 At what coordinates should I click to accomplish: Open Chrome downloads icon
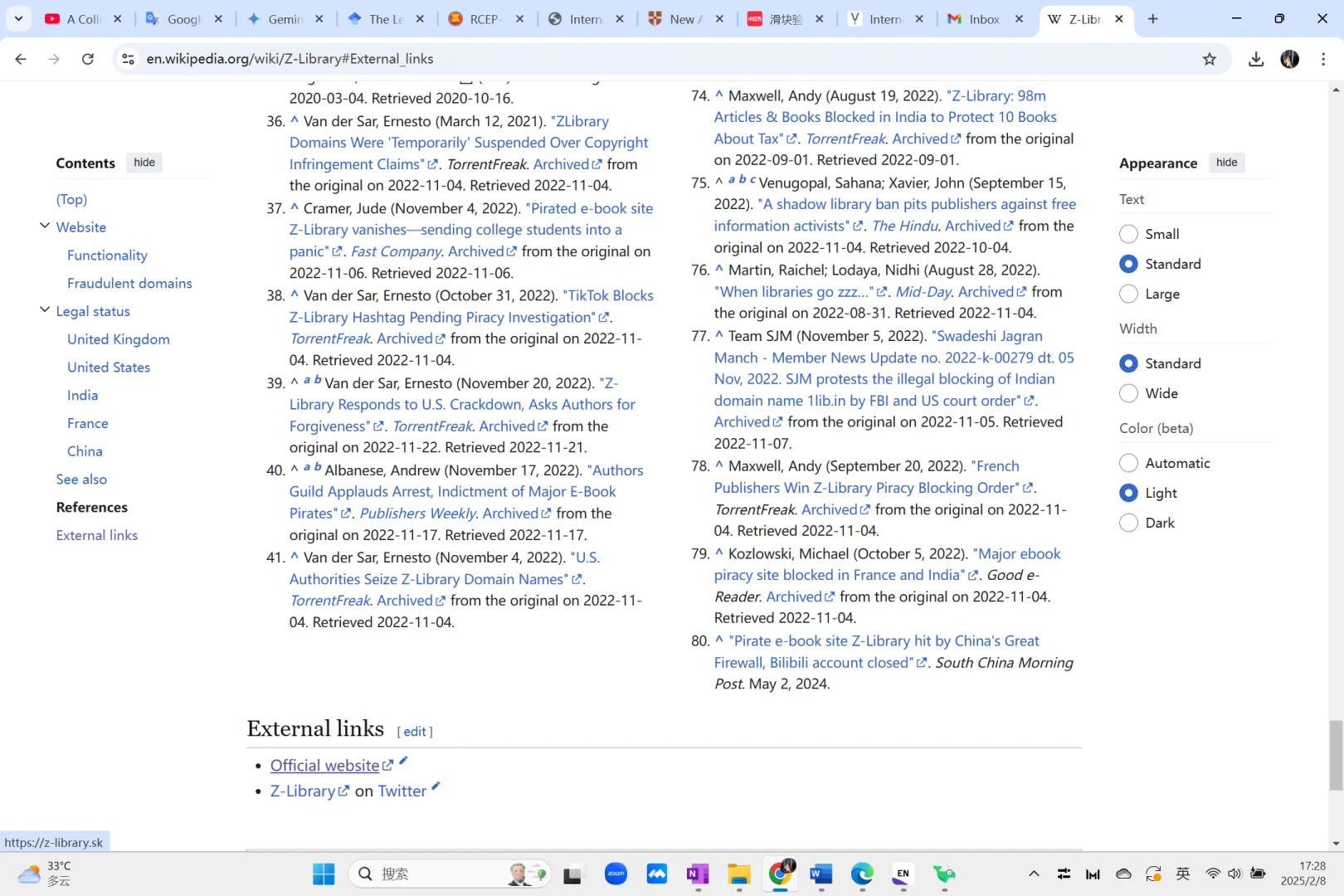(1256, 59)
